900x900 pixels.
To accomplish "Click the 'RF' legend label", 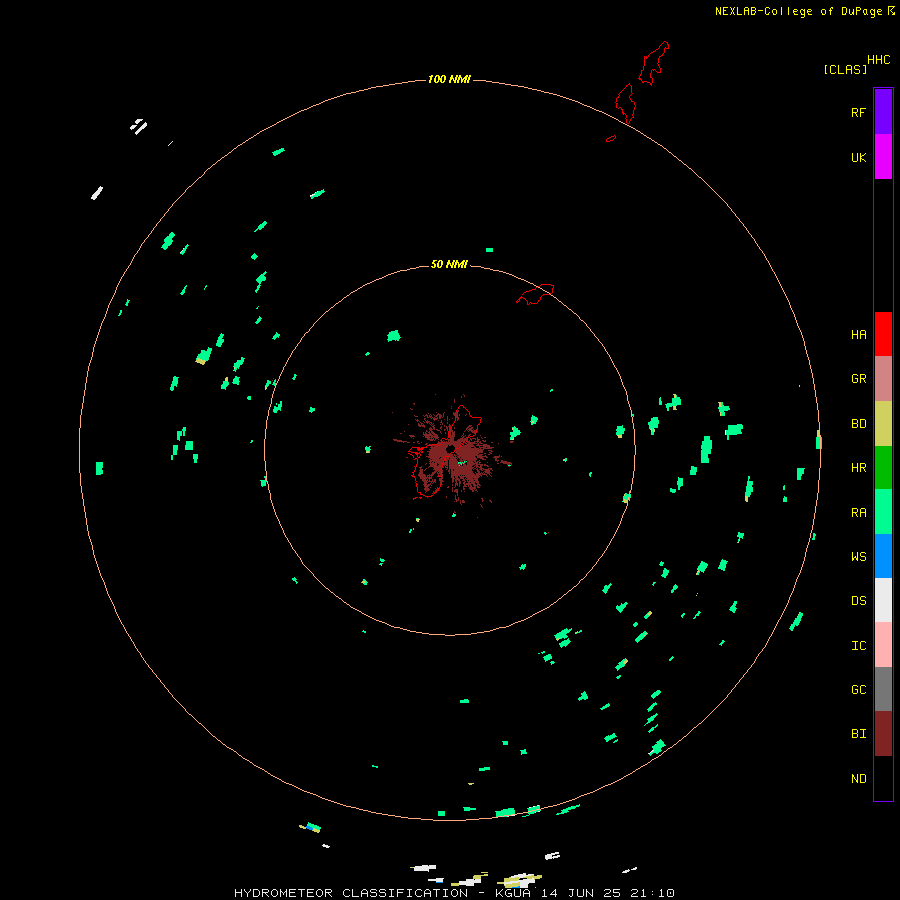I will click(858, 112).
